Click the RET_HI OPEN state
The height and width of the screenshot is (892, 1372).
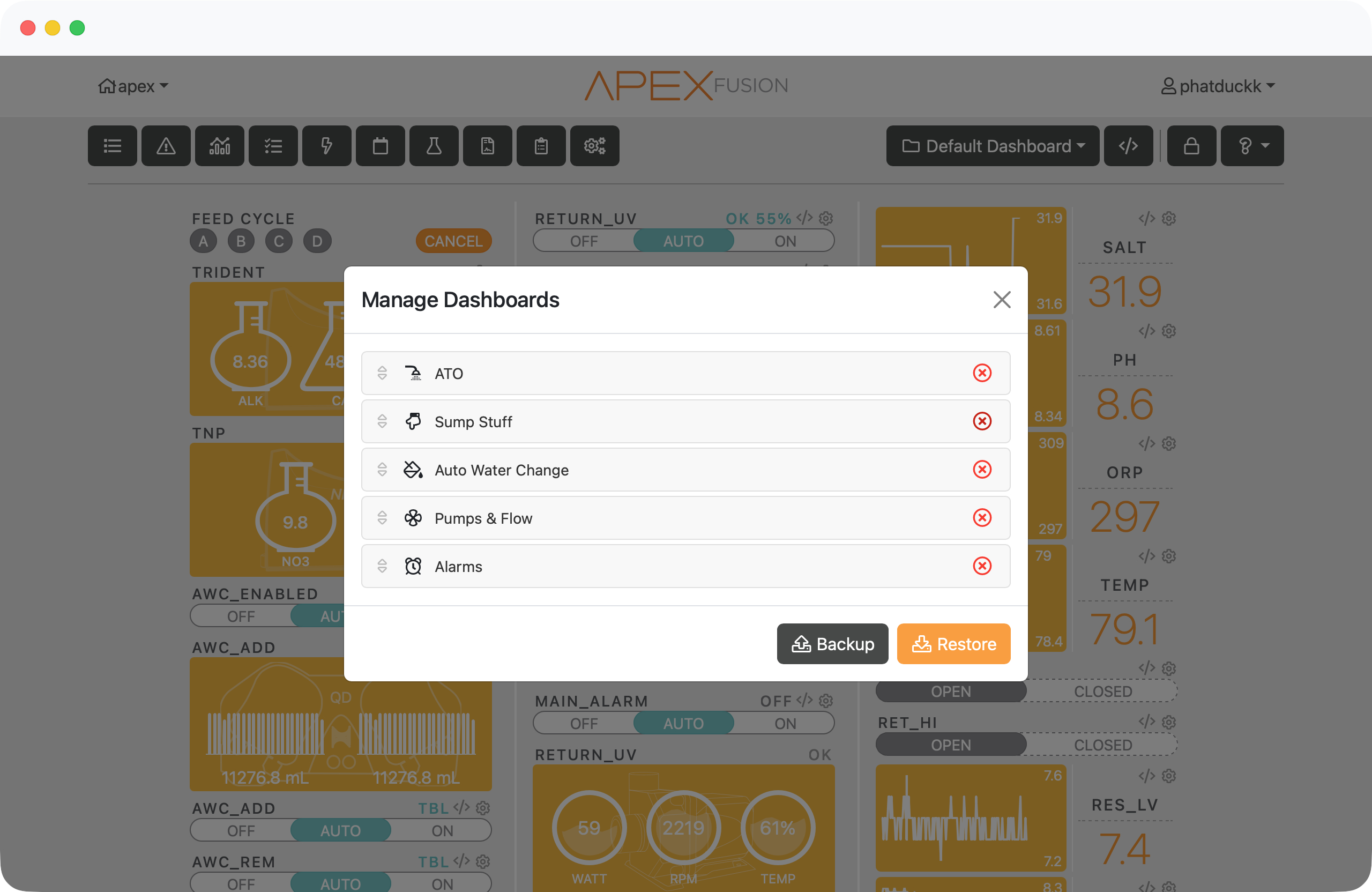click(951, 745)
